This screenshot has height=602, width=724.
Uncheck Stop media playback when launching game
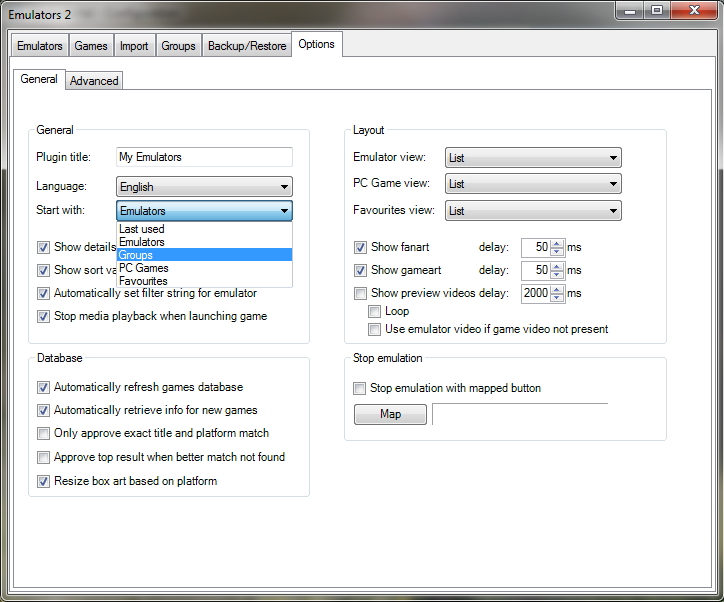pyautogui.click(x=43, y=316)
